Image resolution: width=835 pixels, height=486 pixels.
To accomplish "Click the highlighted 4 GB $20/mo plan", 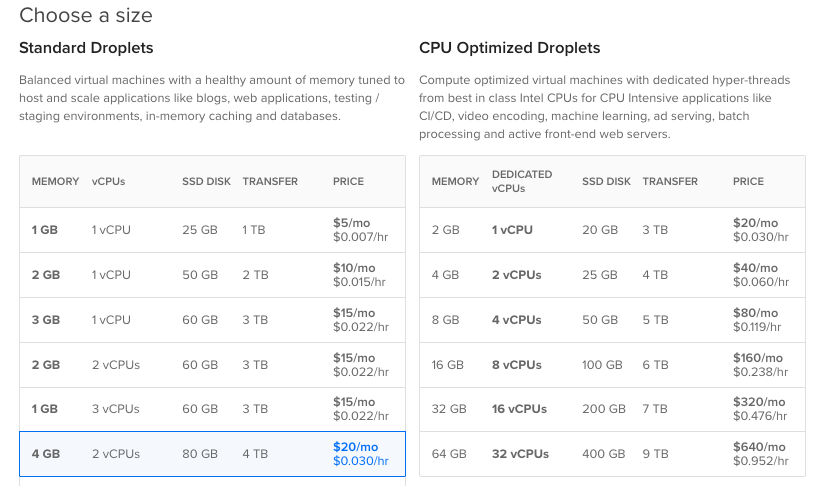I will pyautogui.click(x=212, y=454).
